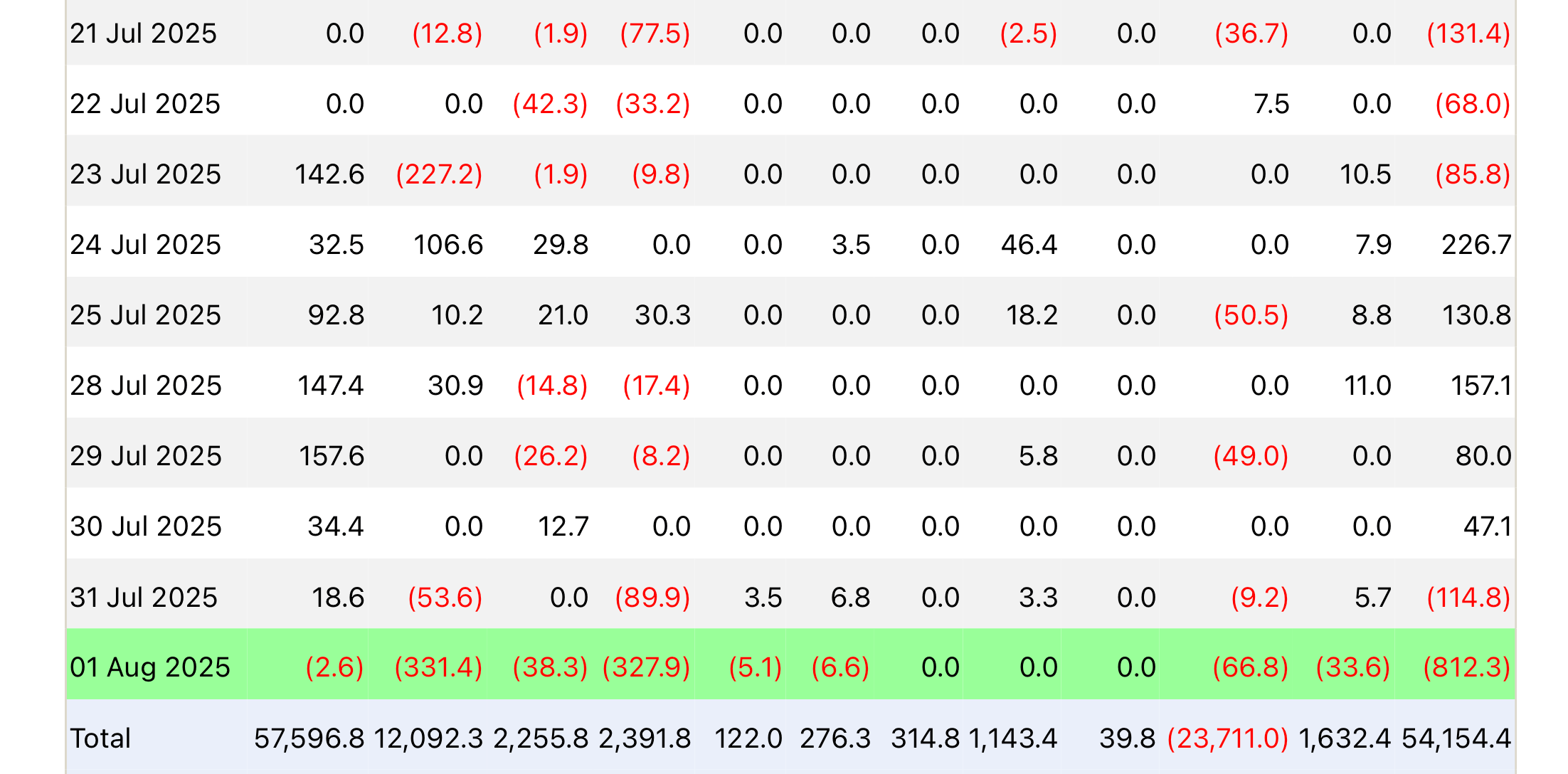
Task: Select the (85.8) total for 23 Jul 2025
Action: pos(1473,174)
